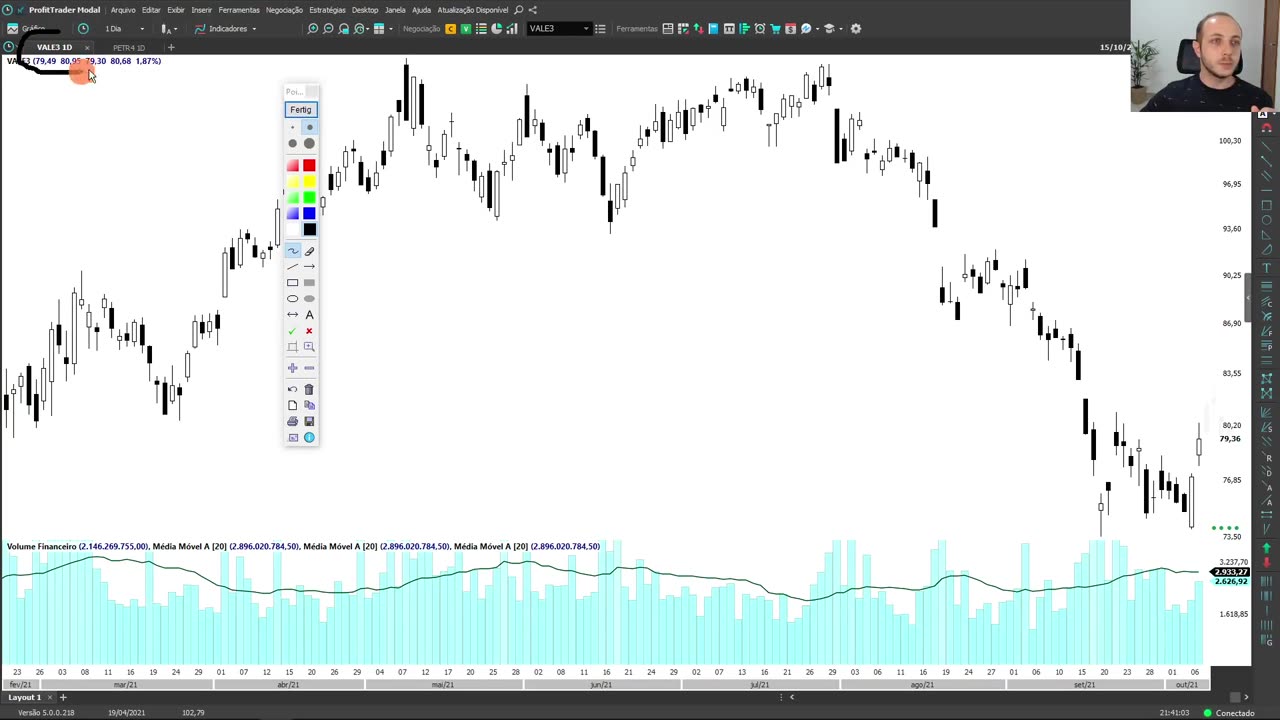This screenshot has height=720, width=1280.
Task: Click the pie chart toolbar icon
Action: [497, 29]
